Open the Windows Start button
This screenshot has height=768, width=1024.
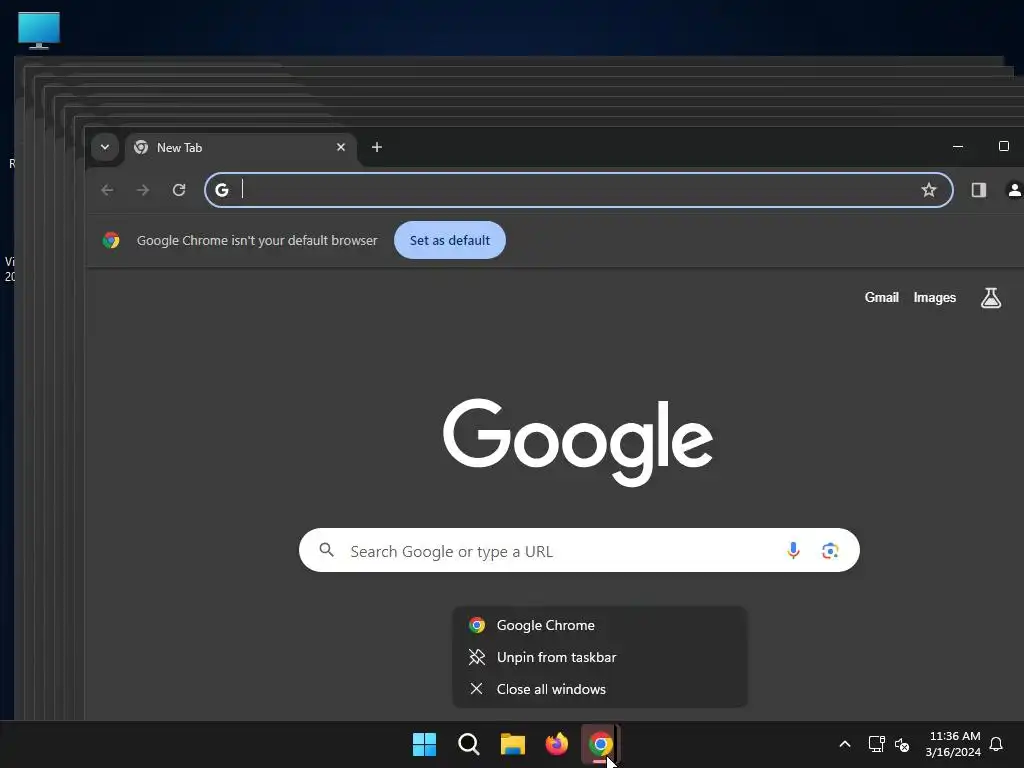click(x=424, y=744)
